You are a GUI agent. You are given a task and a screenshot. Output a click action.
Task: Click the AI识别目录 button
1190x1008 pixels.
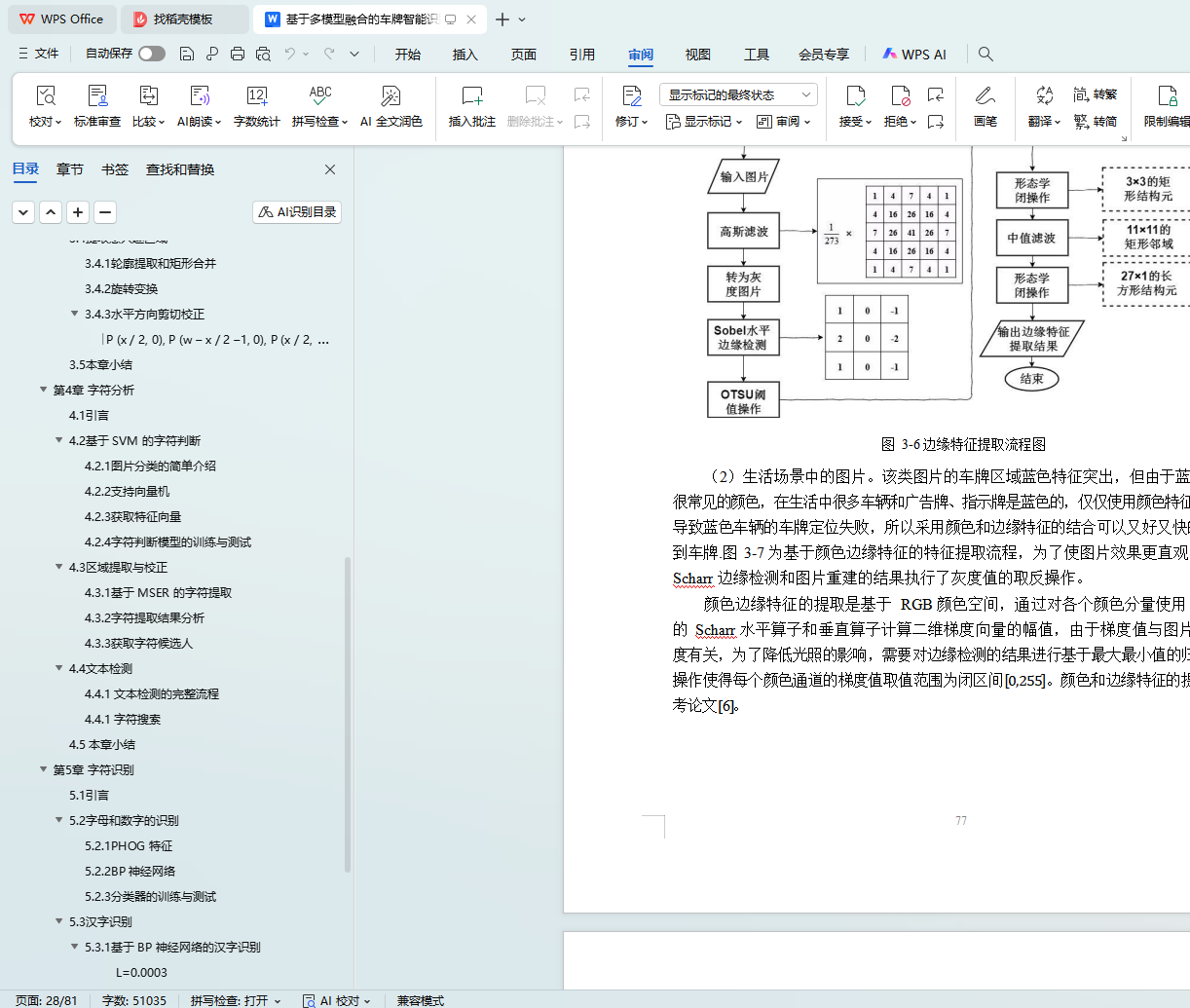[297, 212]
